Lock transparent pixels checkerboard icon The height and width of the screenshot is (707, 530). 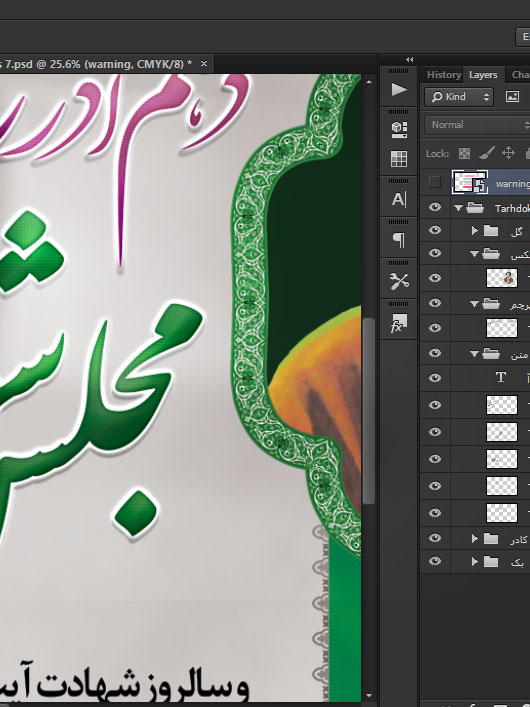pyautogui.click(x=464, y=153)
